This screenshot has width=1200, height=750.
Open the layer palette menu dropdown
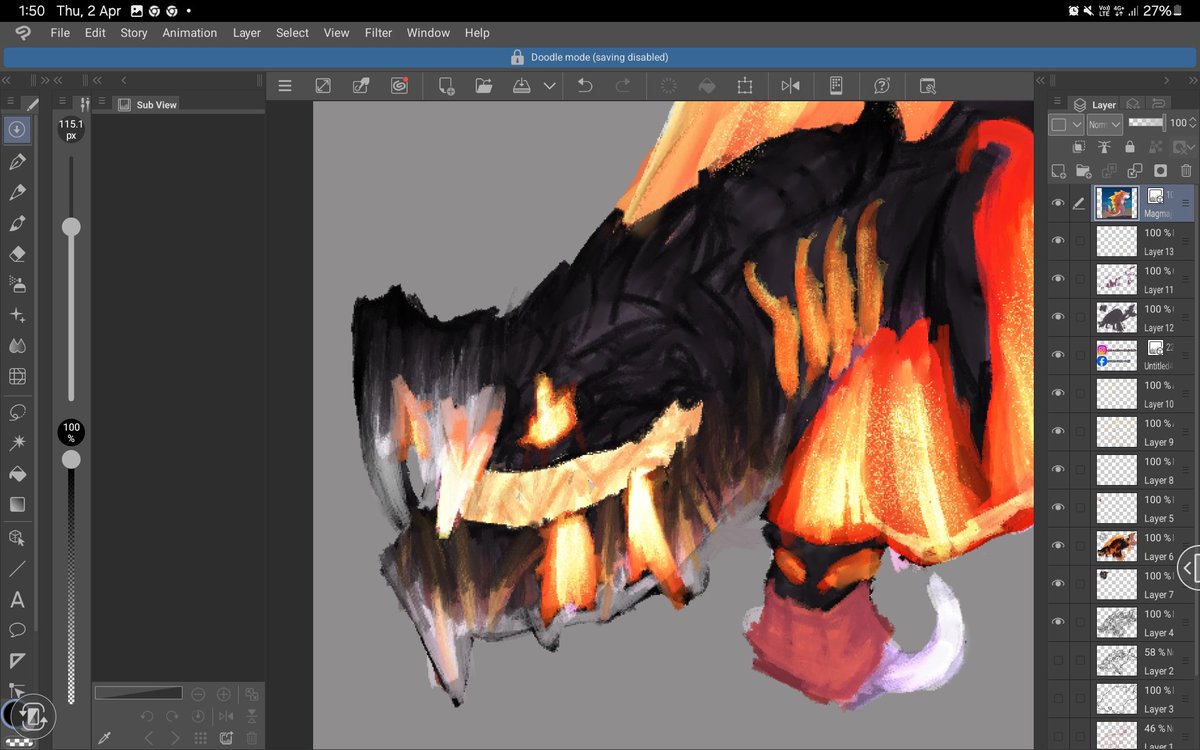coord(1057,101)
